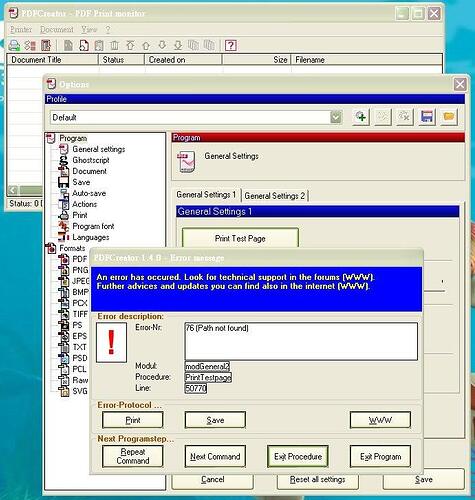Collapse the Formats tree node
475x500 pixels.
point(72,248)
